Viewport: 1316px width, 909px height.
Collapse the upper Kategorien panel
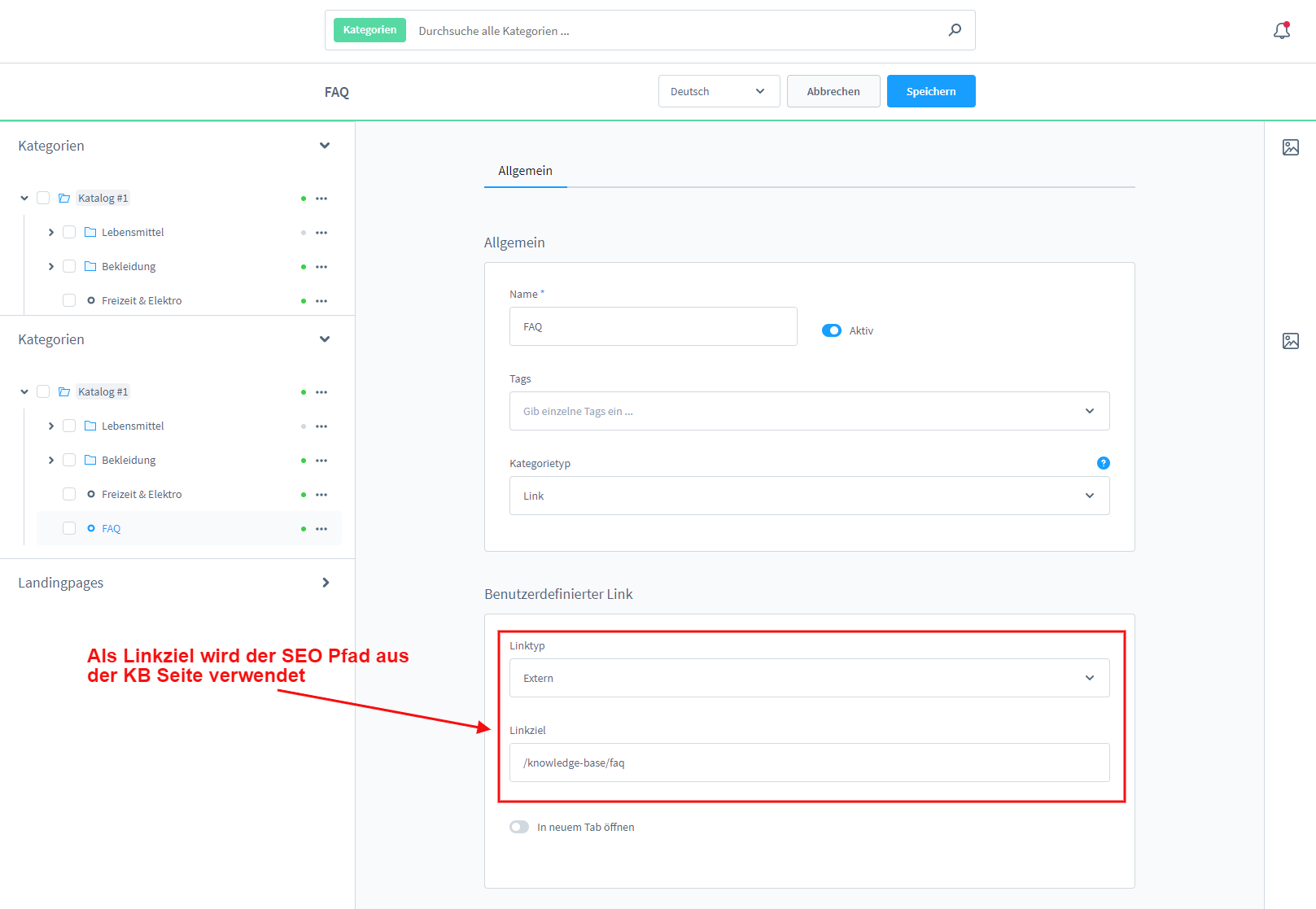click(325, 146)
